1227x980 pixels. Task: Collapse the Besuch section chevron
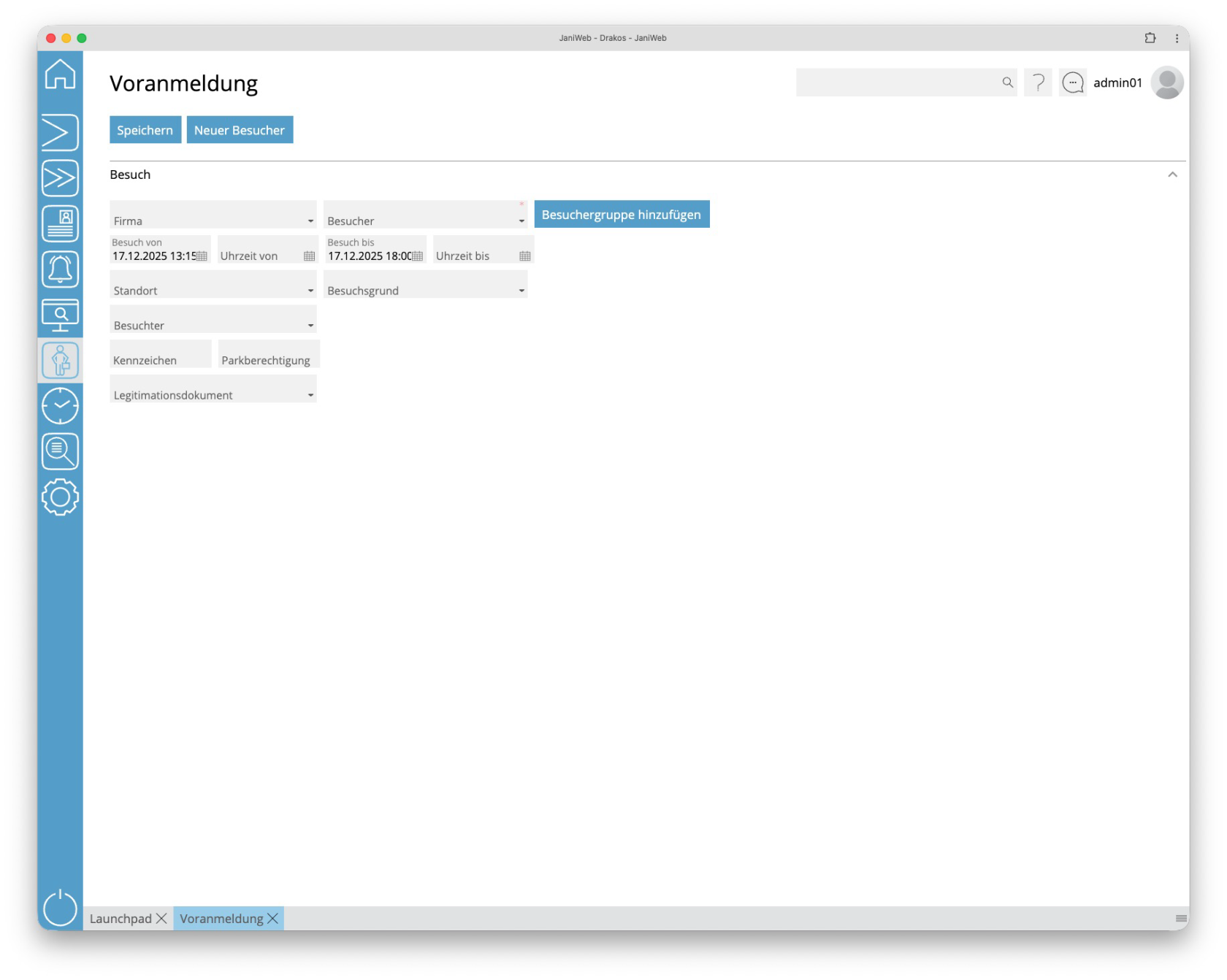tap(1172, 175)
